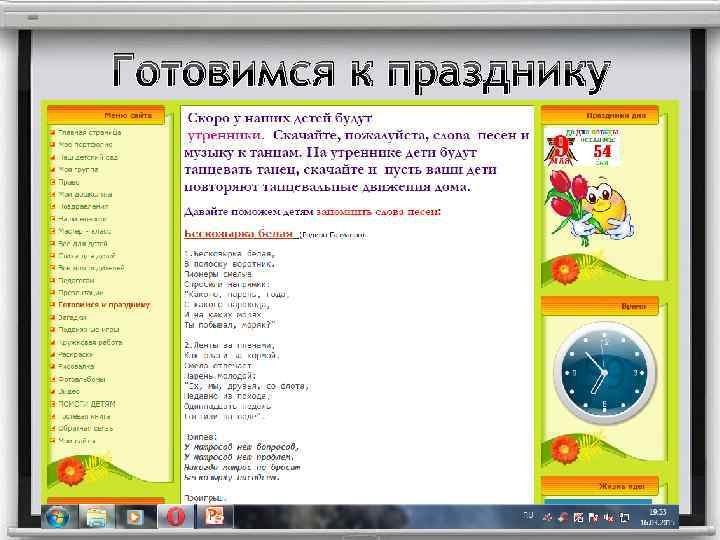Click the bullet icon beside Видео
720x540 pixels.
pos(52,392)
